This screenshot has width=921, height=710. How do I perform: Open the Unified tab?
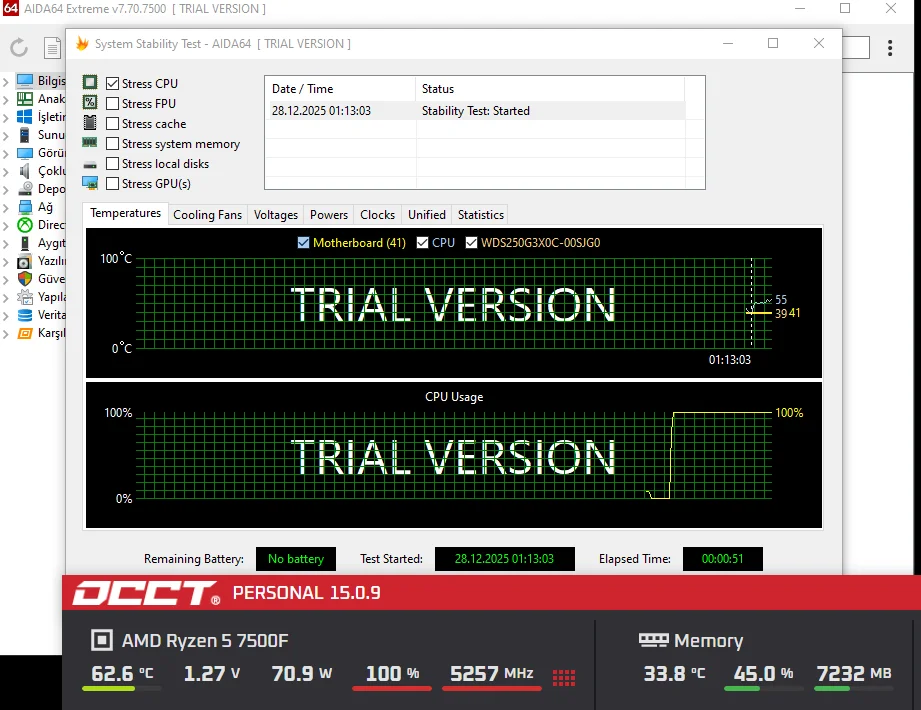point(427,214)
